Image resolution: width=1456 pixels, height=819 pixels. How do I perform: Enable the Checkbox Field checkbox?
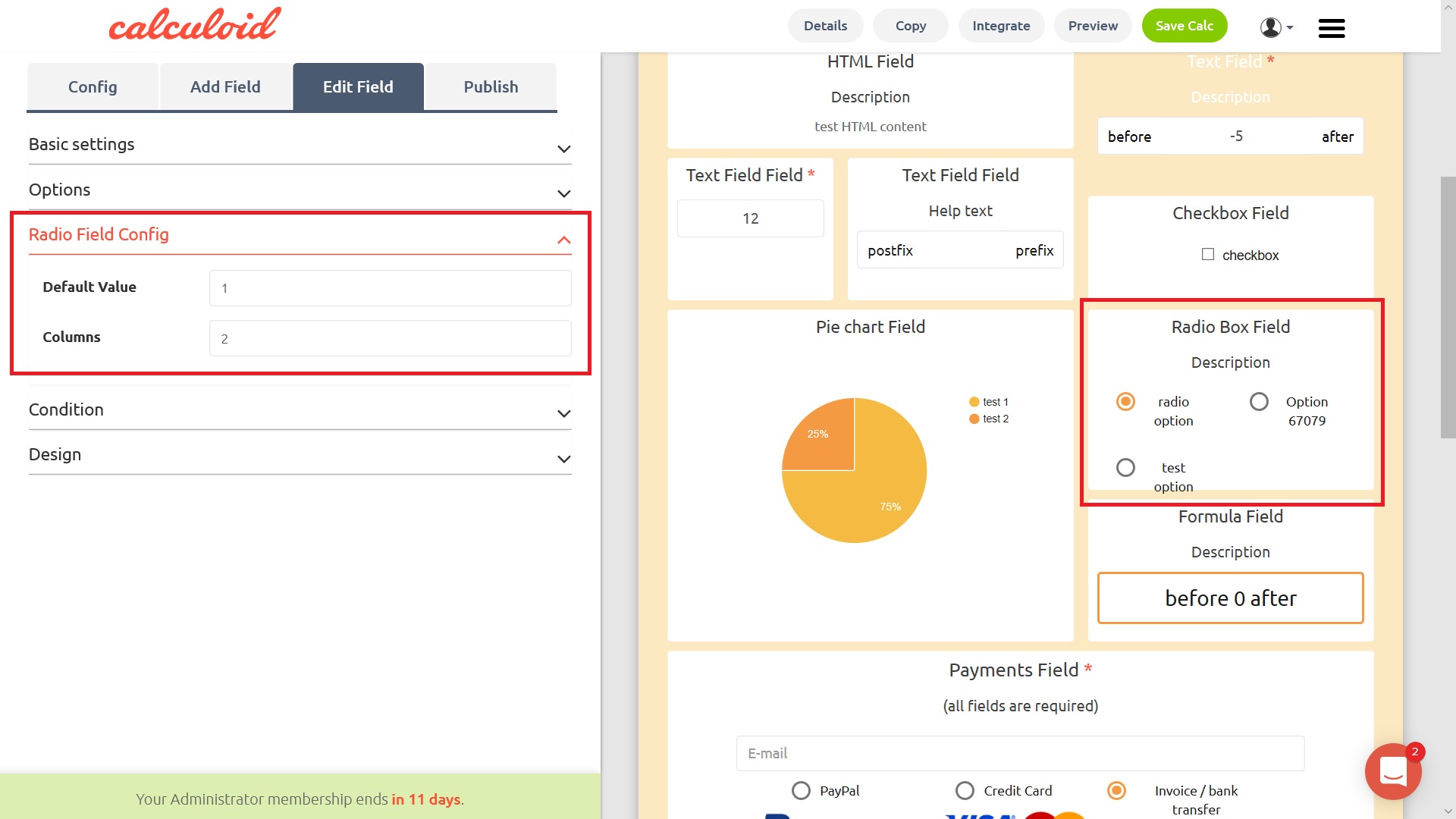[x=1207, y=254]
